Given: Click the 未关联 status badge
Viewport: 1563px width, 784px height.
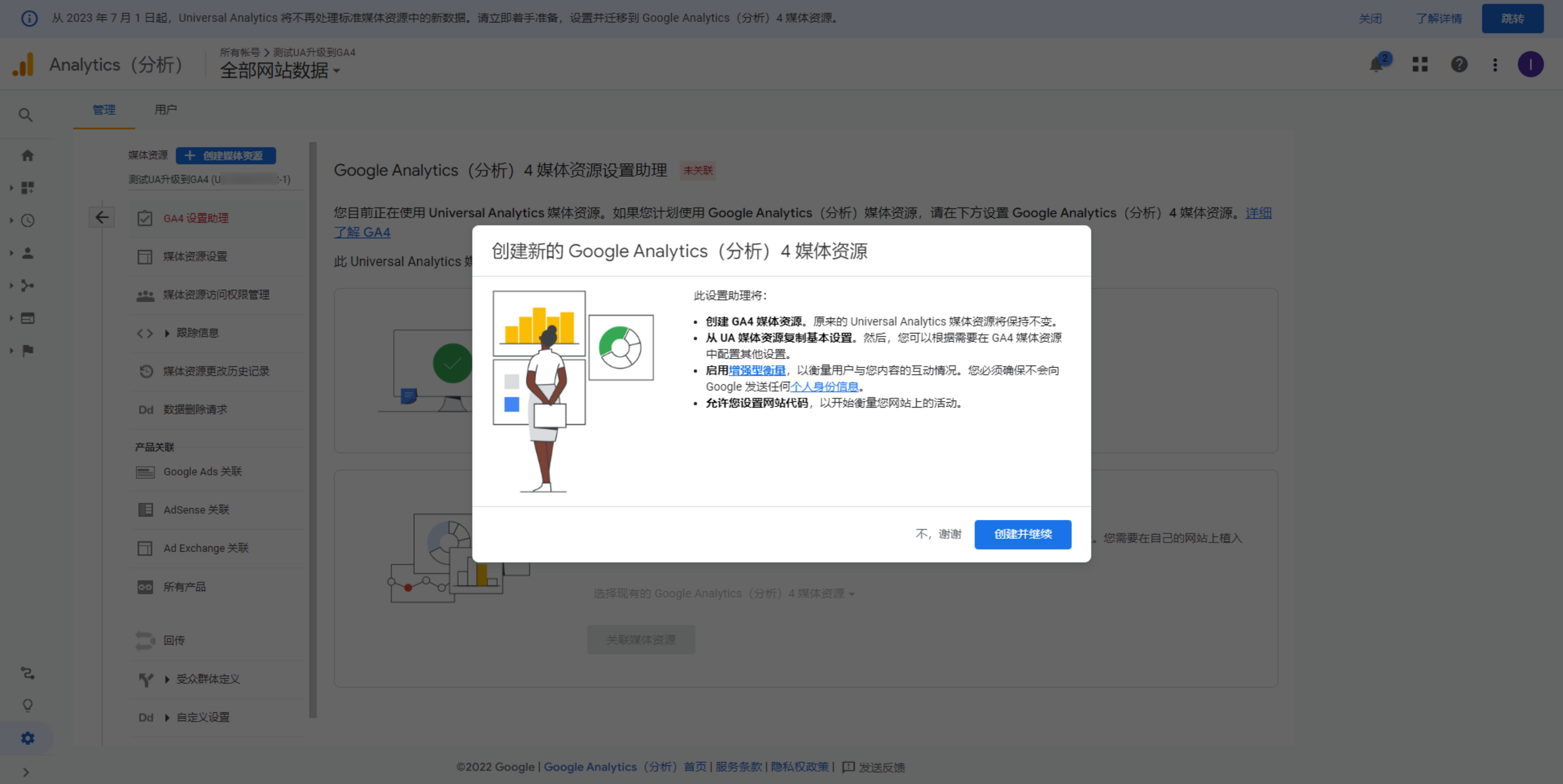Looking at the screenshot, I should (x=698, y=171).
